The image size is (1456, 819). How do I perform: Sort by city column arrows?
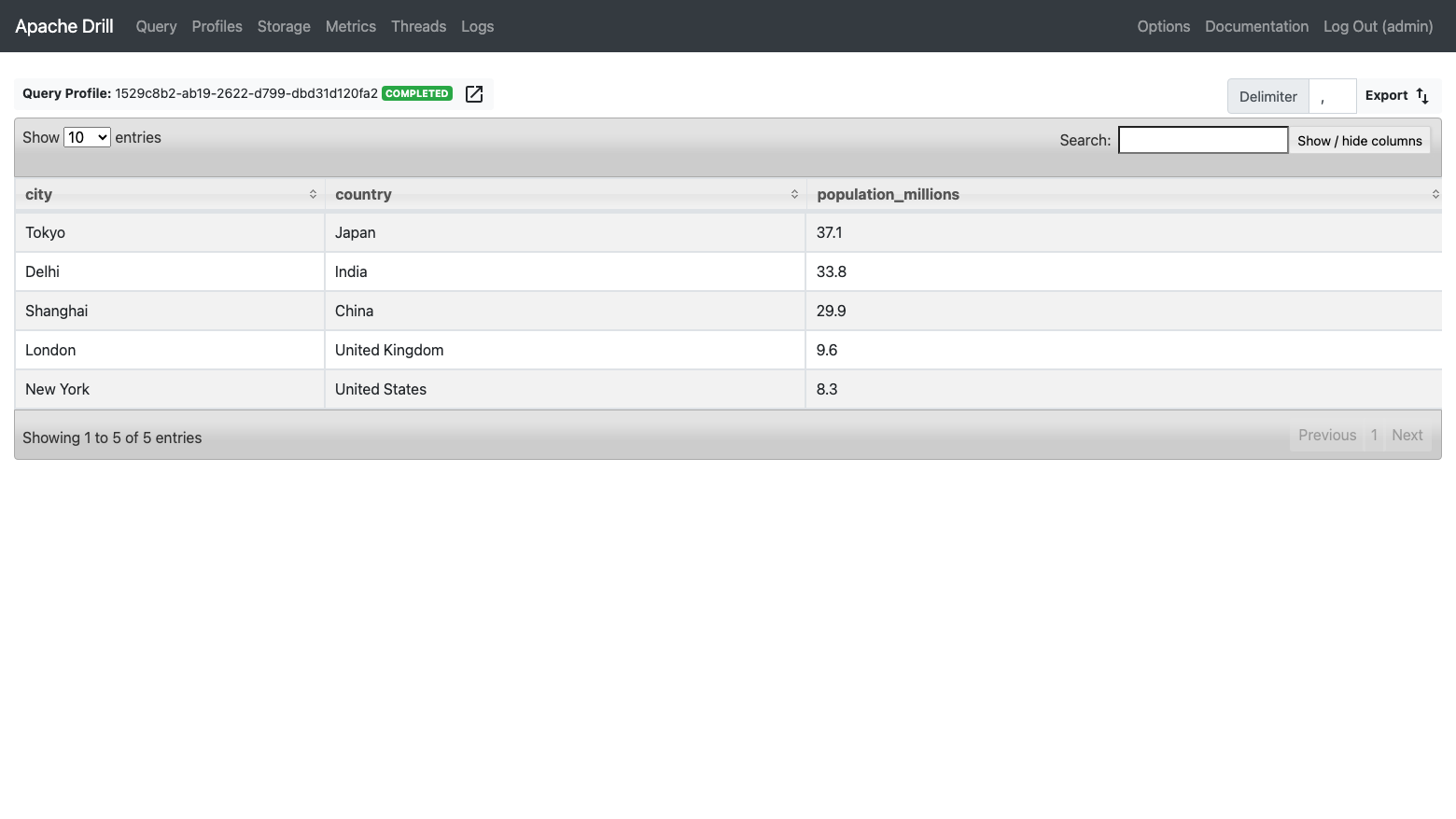point(313,194)
